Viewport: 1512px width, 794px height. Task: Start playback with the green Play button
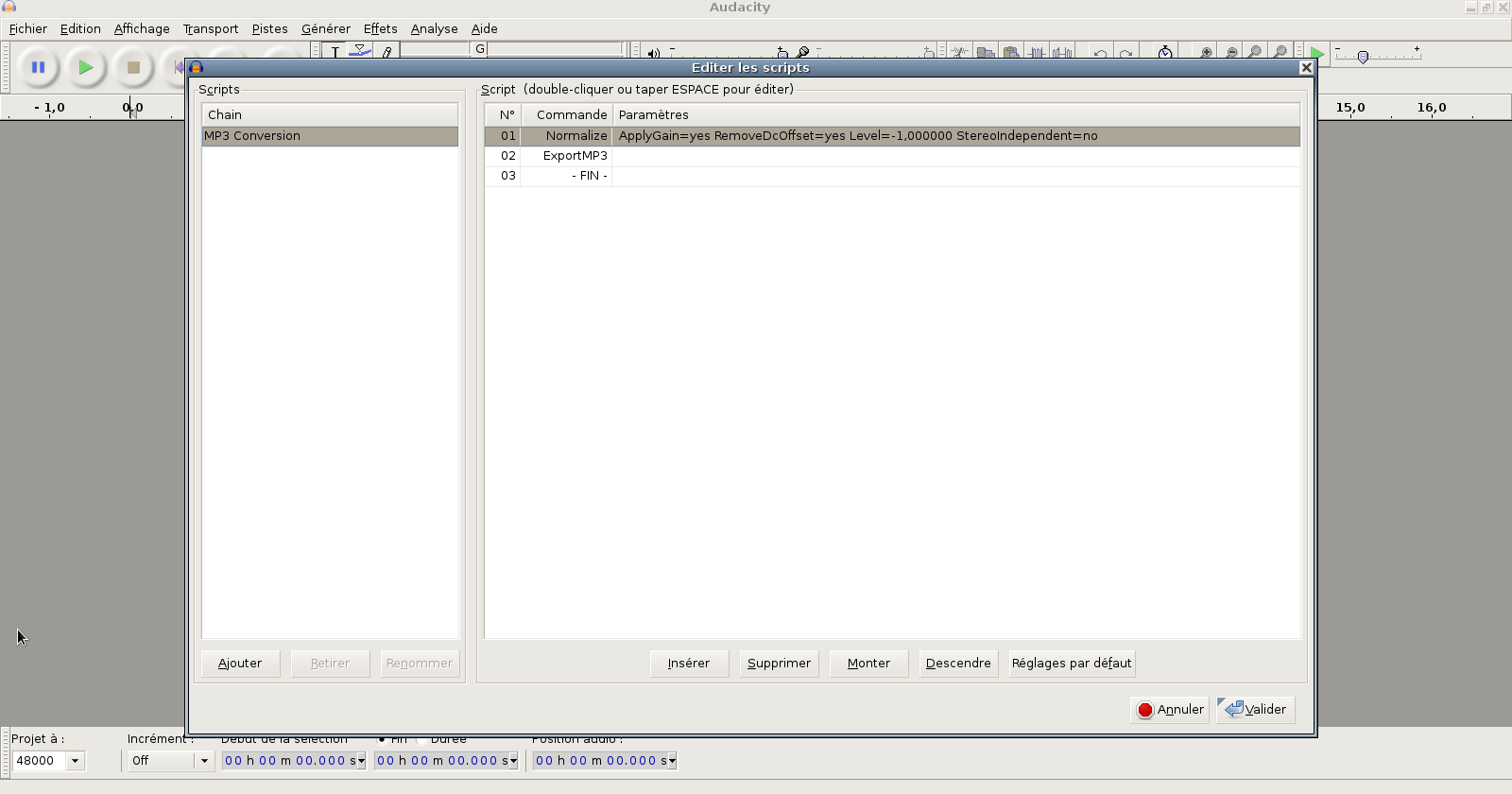[86, 67]
